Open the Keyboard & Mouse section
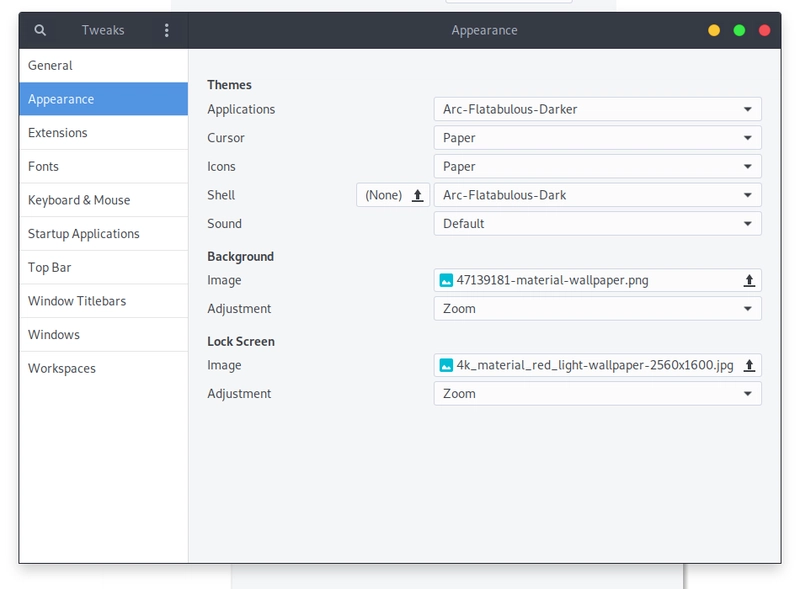 104,200
